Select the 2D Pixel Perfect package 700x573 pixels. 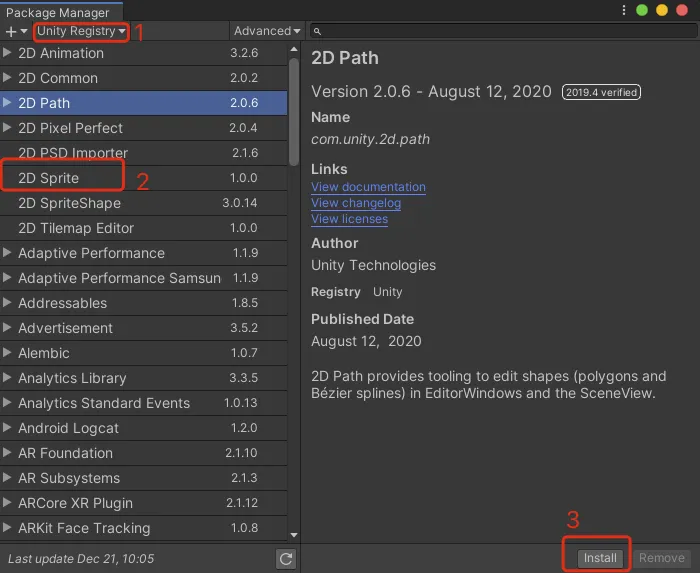(143, 128)
